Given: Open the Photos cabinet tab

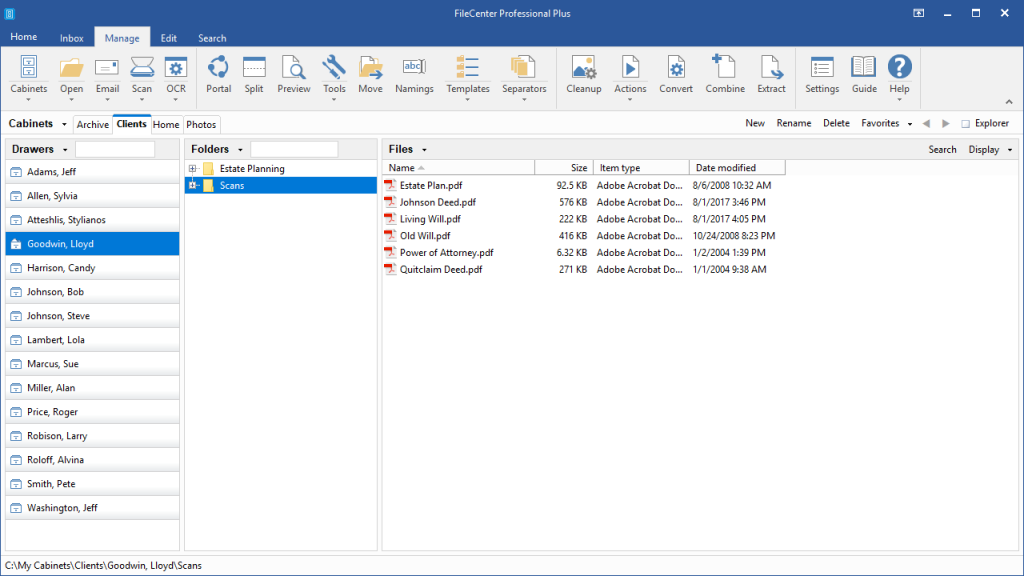Looking at the screenshot, I should tap(201, 124).
